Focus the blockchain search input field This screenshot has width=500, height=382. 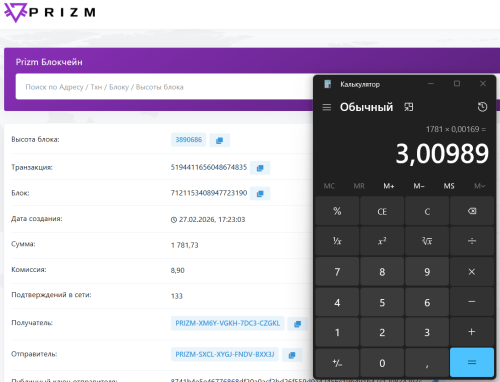[165, 87]
